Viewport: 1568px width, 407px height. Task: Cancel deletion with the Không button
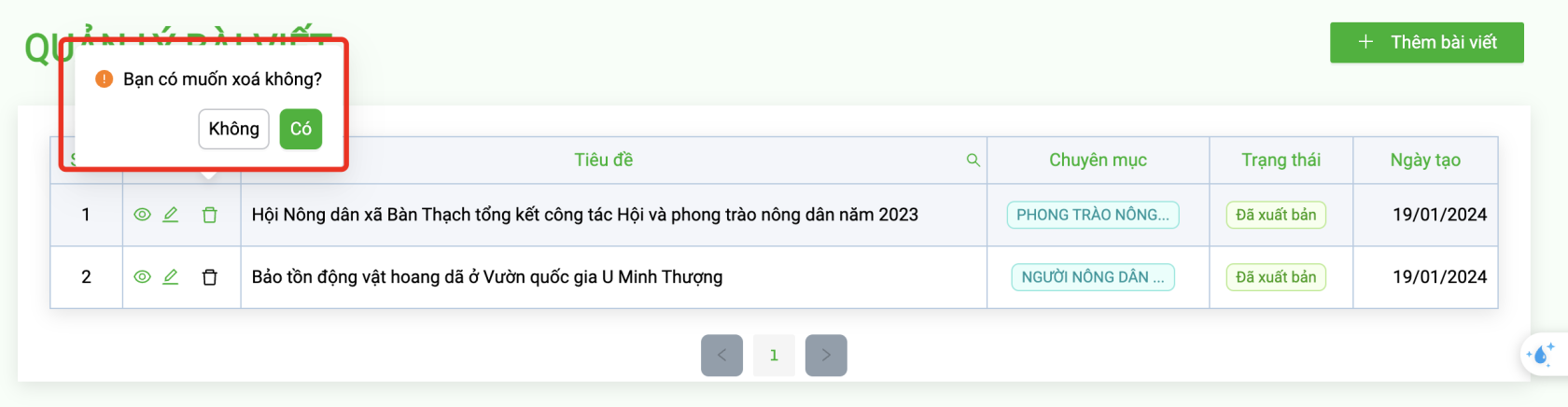point(234,129)
